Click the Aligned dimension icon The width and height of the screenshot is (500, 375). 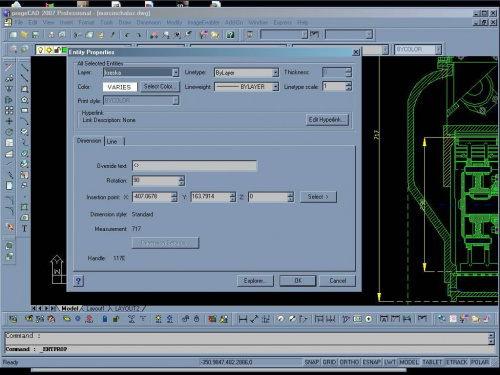(x=254, y=319)
